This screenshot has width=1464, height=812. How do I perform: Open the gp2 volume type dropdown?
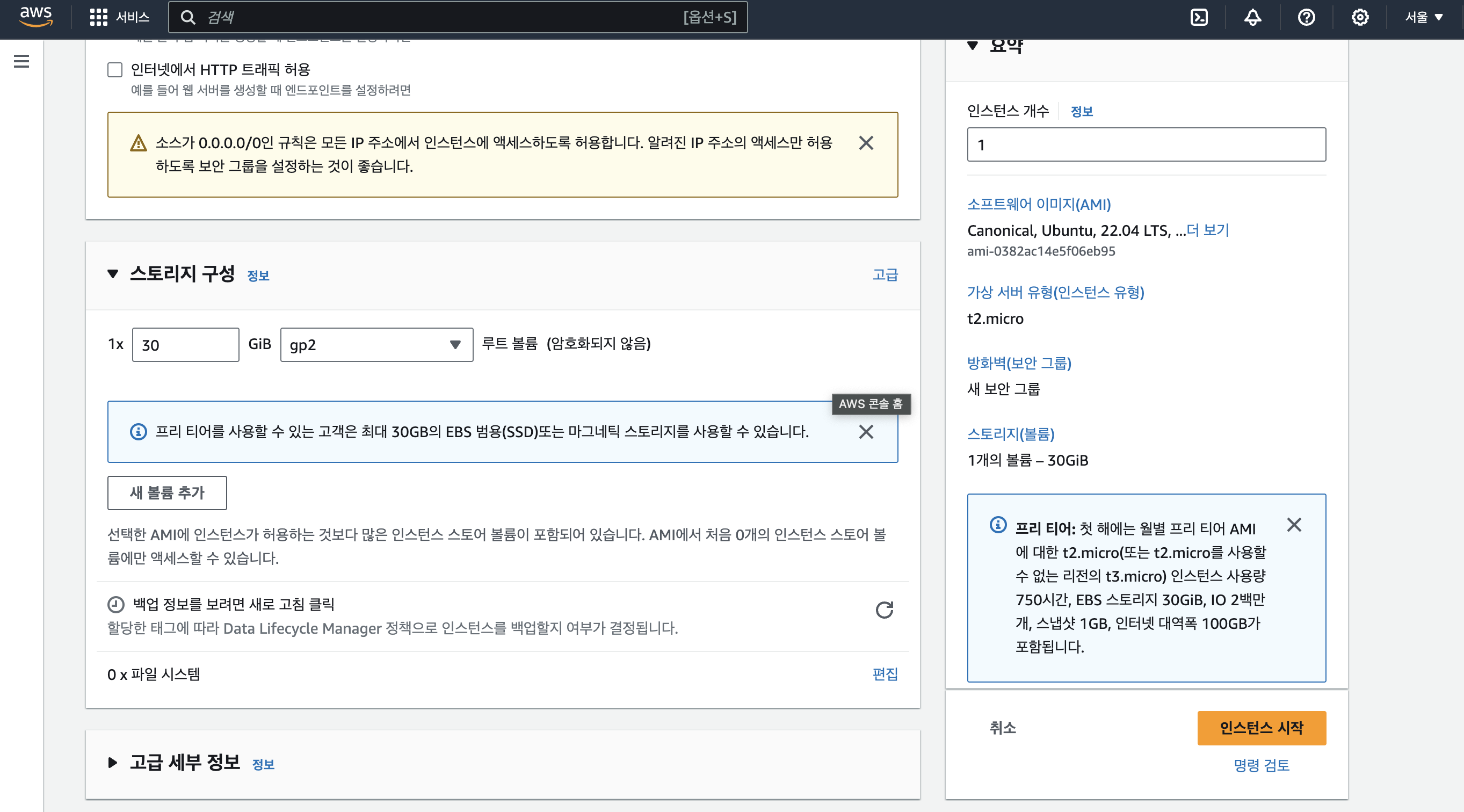pos(376,344)
